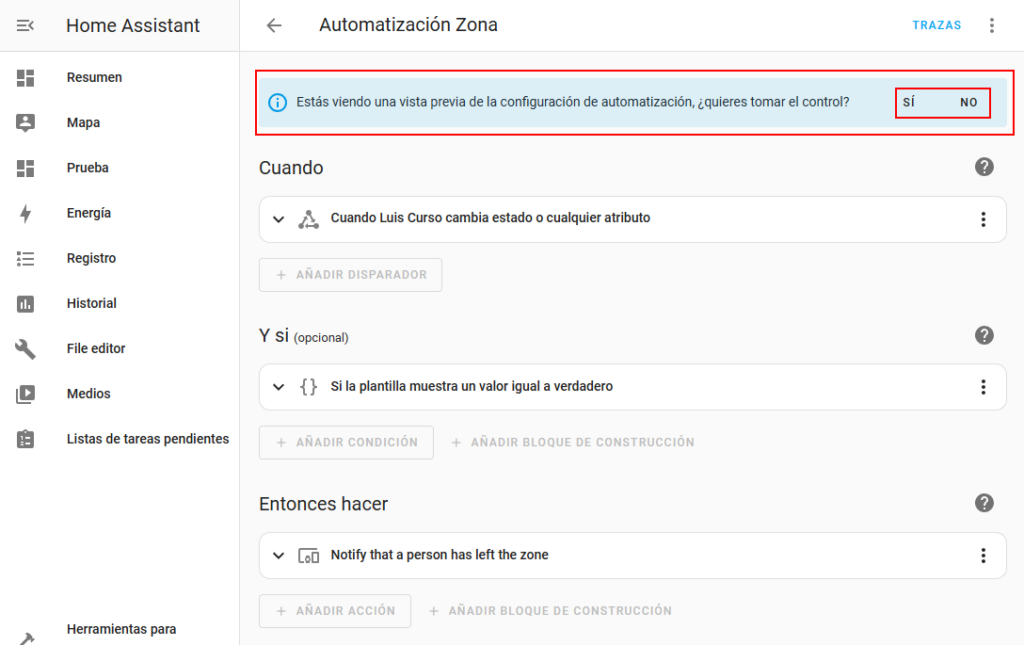This screenshot has width=1024, height=645.
Task: Open the top-right overflow menu
Action: tap(992, 26)
